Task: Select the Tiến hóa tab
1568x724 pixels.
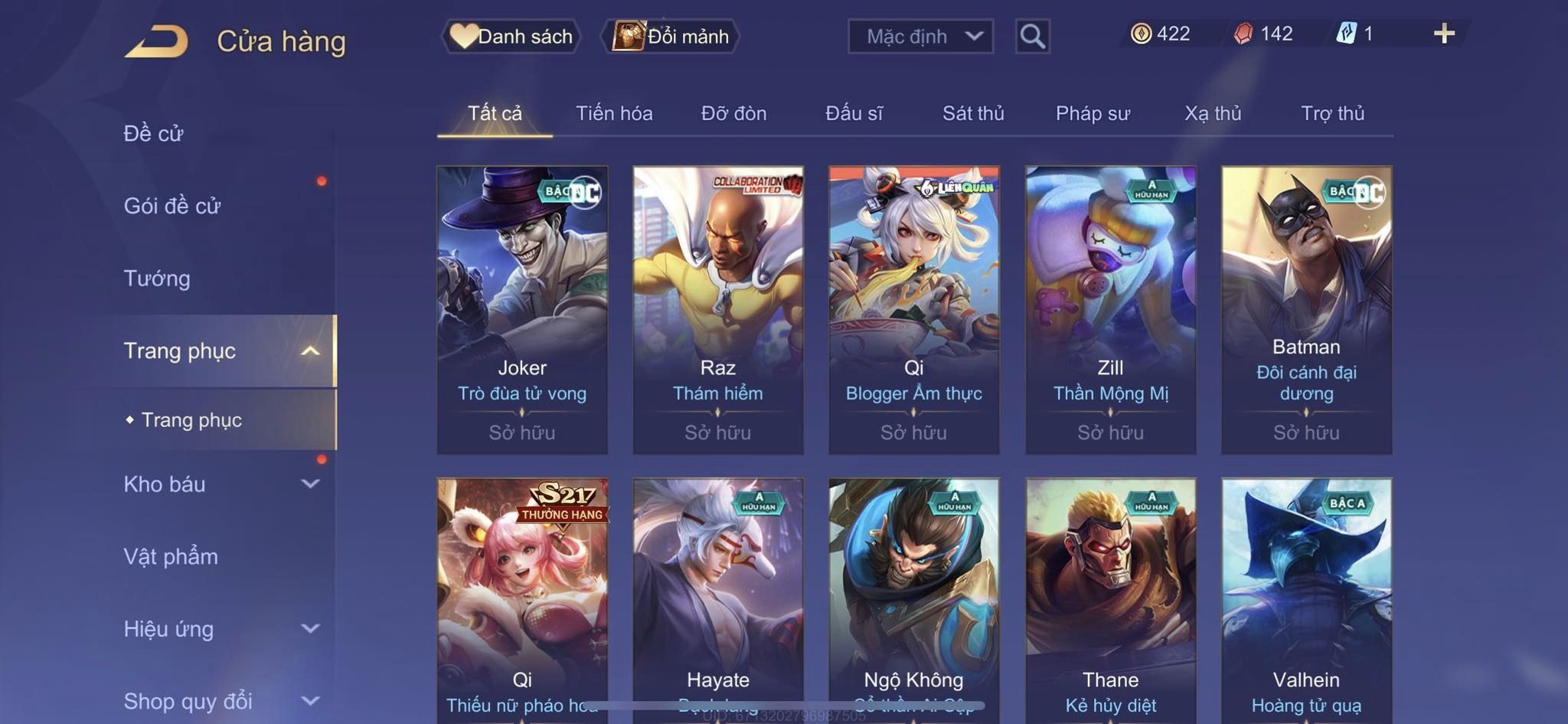Action: click(614, 113)
